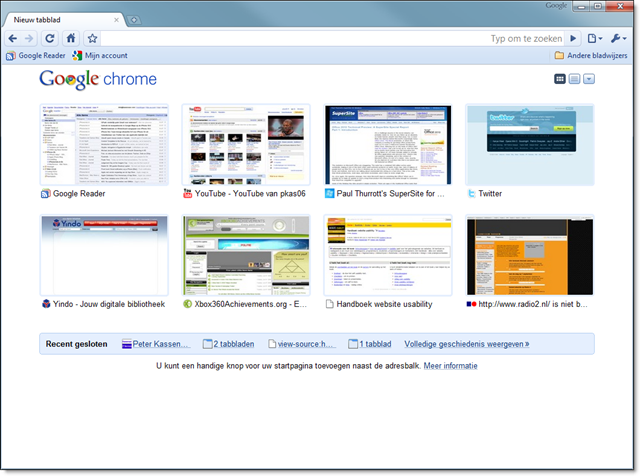Open Andere bladwijzers folder

pyautogui.click(x=591, y=56)
